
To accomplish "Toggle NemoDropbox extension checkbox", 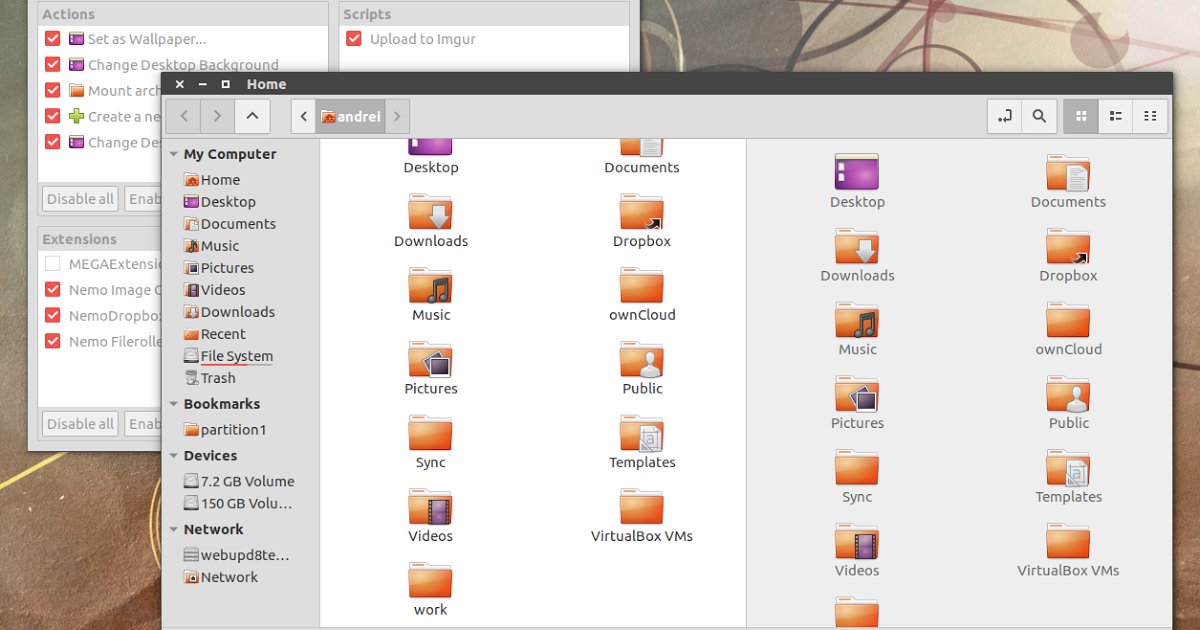I will (53, 316).
